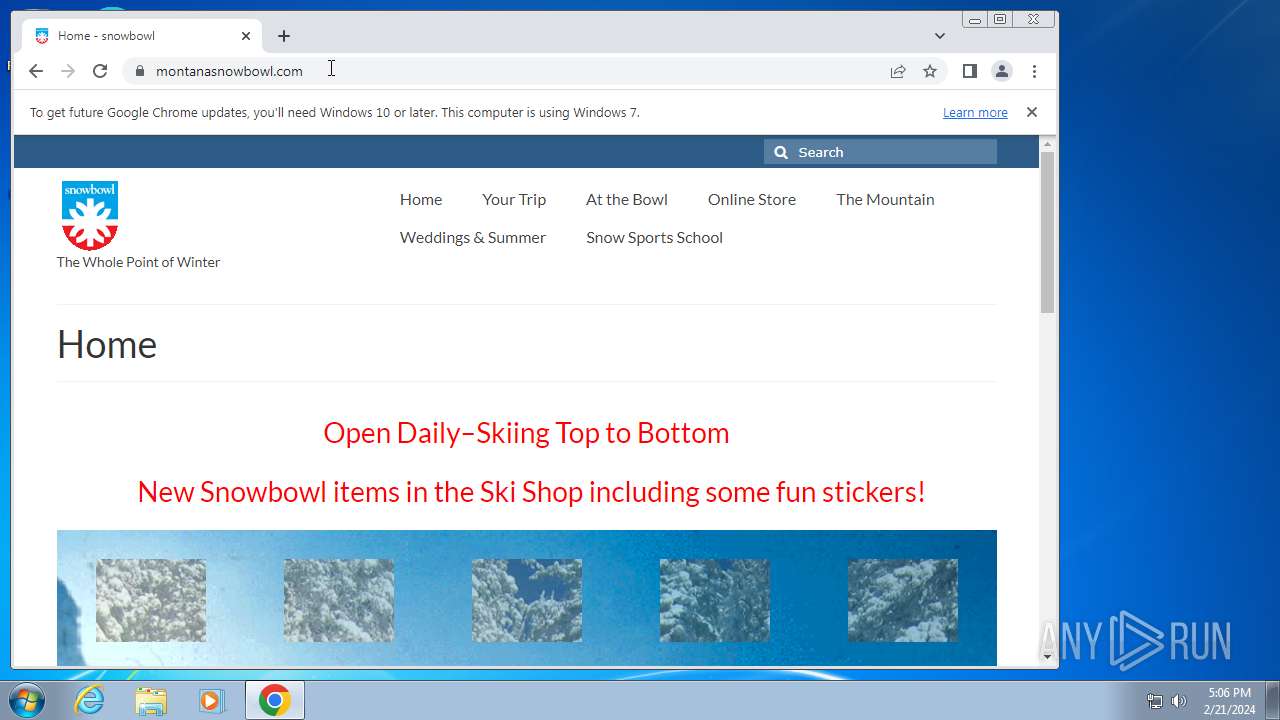Screen dimensions: 1280x720
Task: Click the fourth snowy tree thumbnail
Action: tap(715, 600)
